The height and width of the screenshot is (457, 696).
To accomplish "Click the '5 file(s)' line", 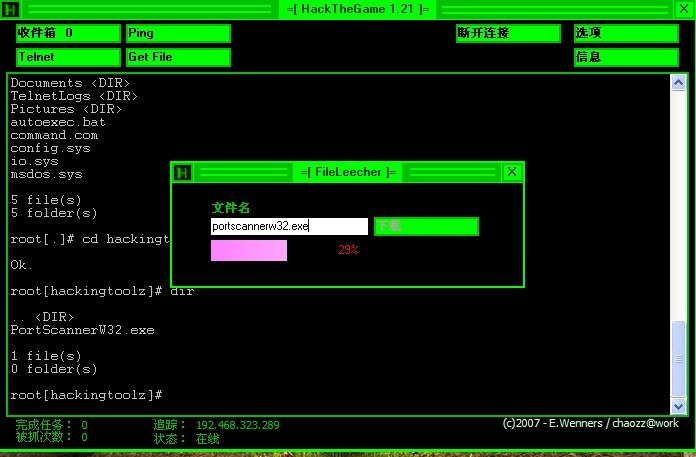I will 46,200.
